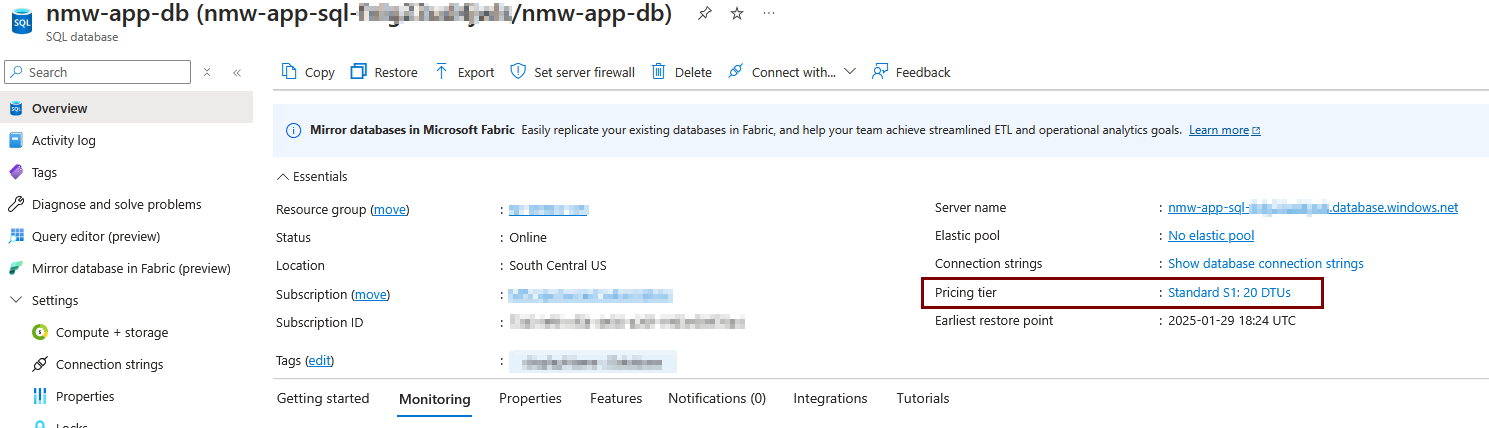Click Export in the toolbar

pos(464,72)
